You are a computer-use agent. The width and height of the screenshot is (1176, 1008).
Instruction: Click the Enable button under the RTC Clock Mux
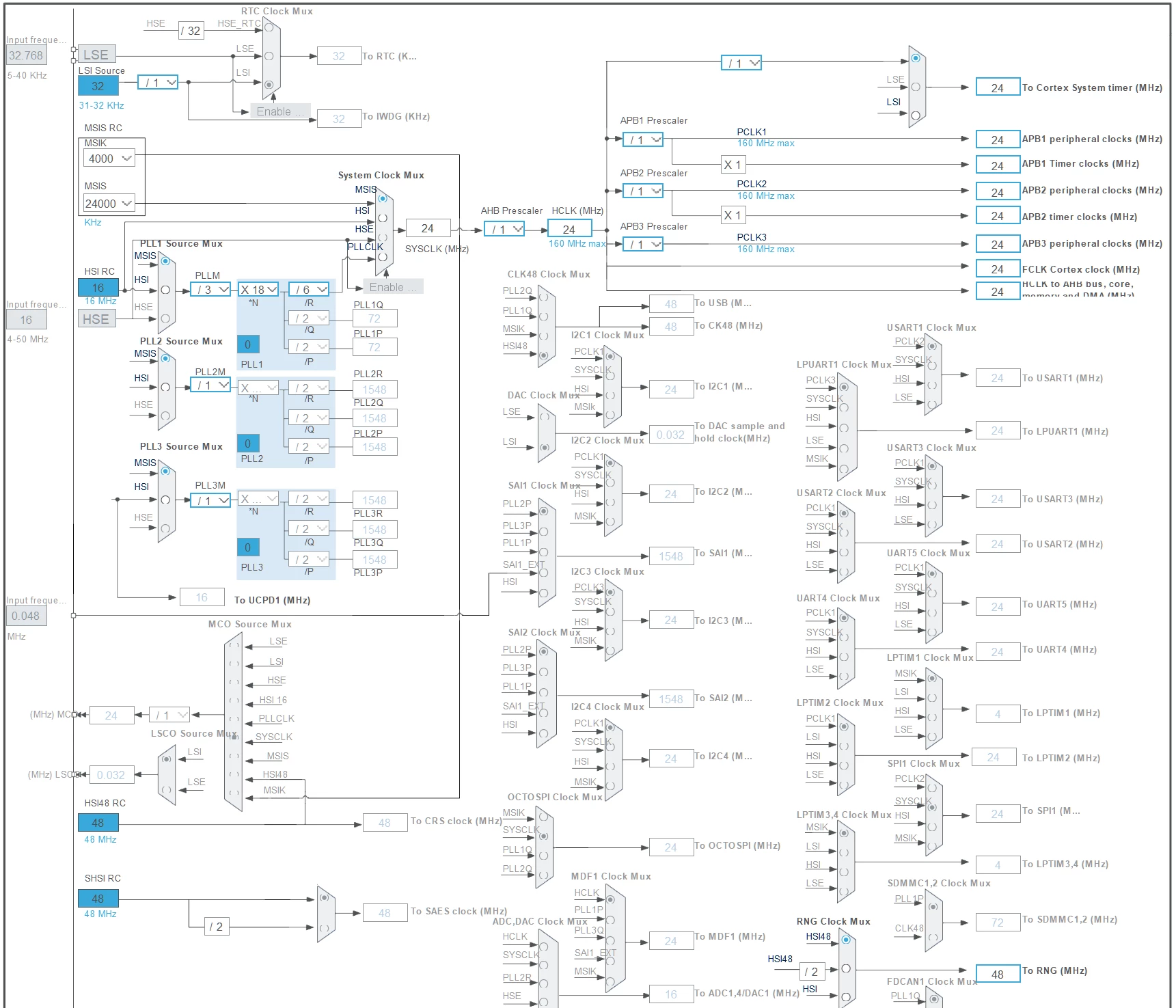pos(280,111)
